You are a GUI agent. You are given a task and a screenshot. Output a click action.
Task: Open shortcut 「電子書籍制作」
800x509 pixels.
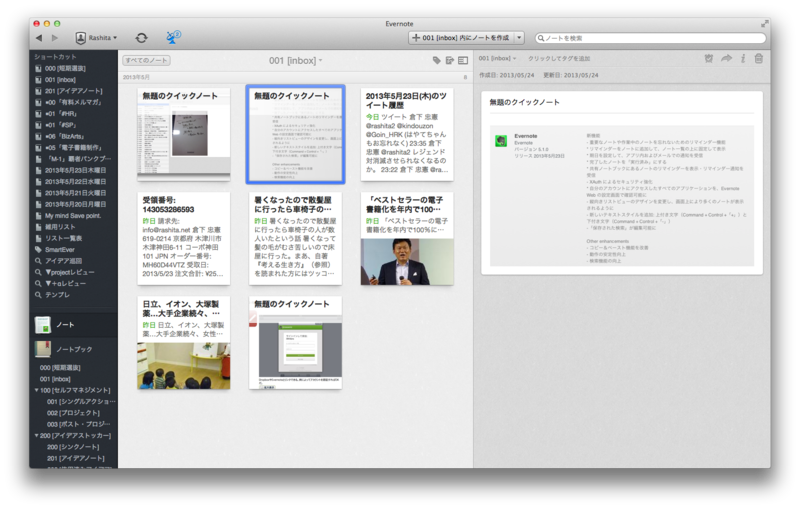(73, 147)
